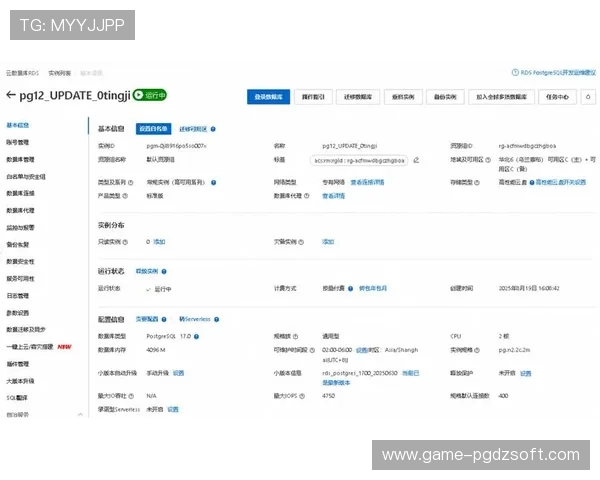This screenshot has width=600, height=480.
Task: Open 数据库管理 in the left sidebar
Action: coord(20,160)
